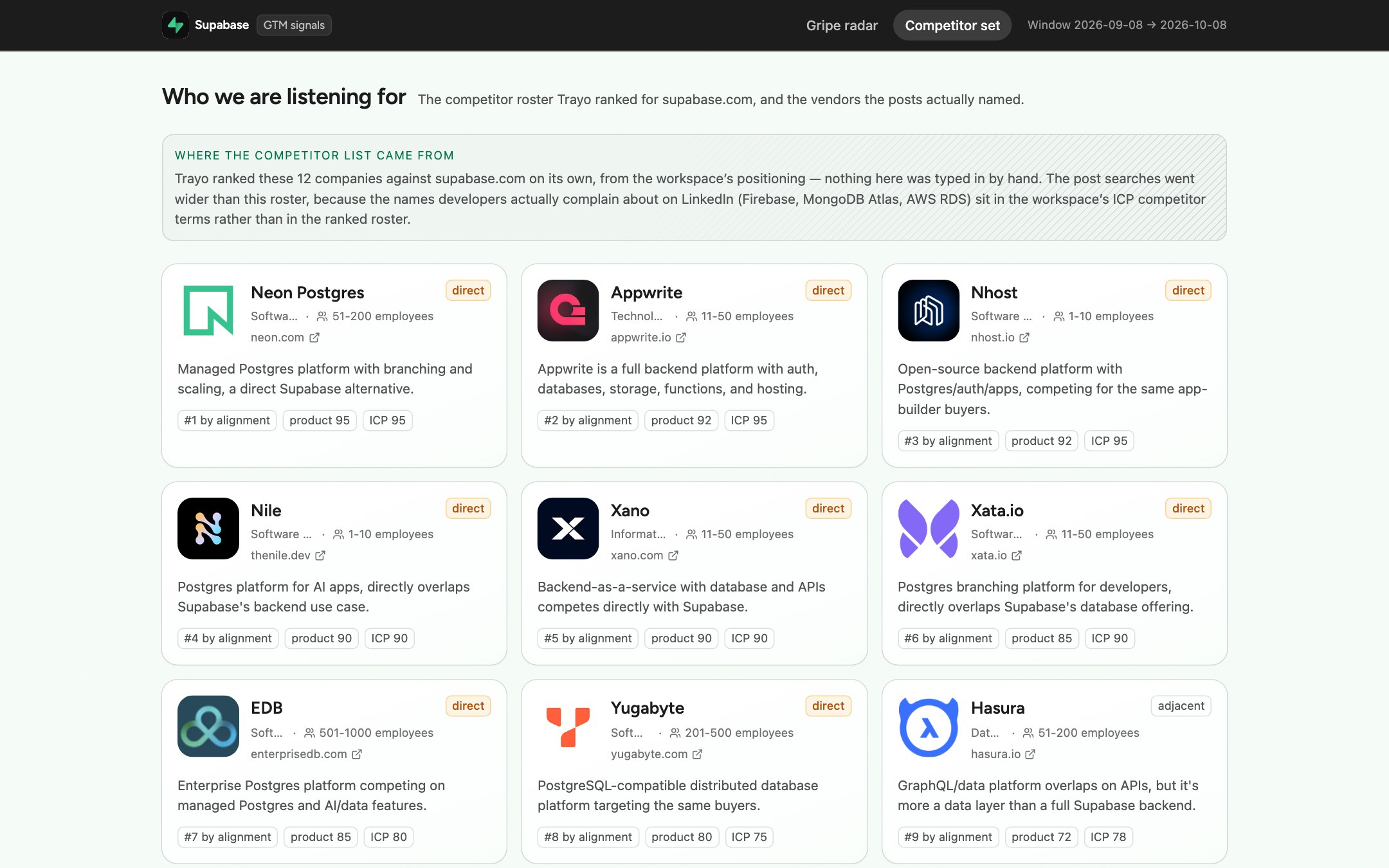The height and width of the screenshot is (868, 1389).
Task: Select the Competitor set tab
Action: pos(952,25)
